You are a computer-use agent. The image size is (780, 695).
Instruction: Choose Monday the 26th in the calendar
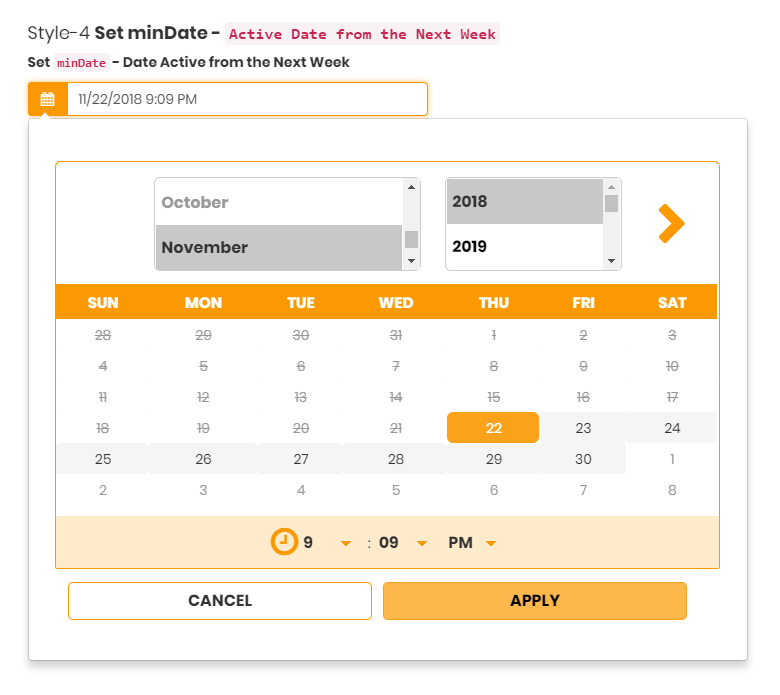coord(203,459)
